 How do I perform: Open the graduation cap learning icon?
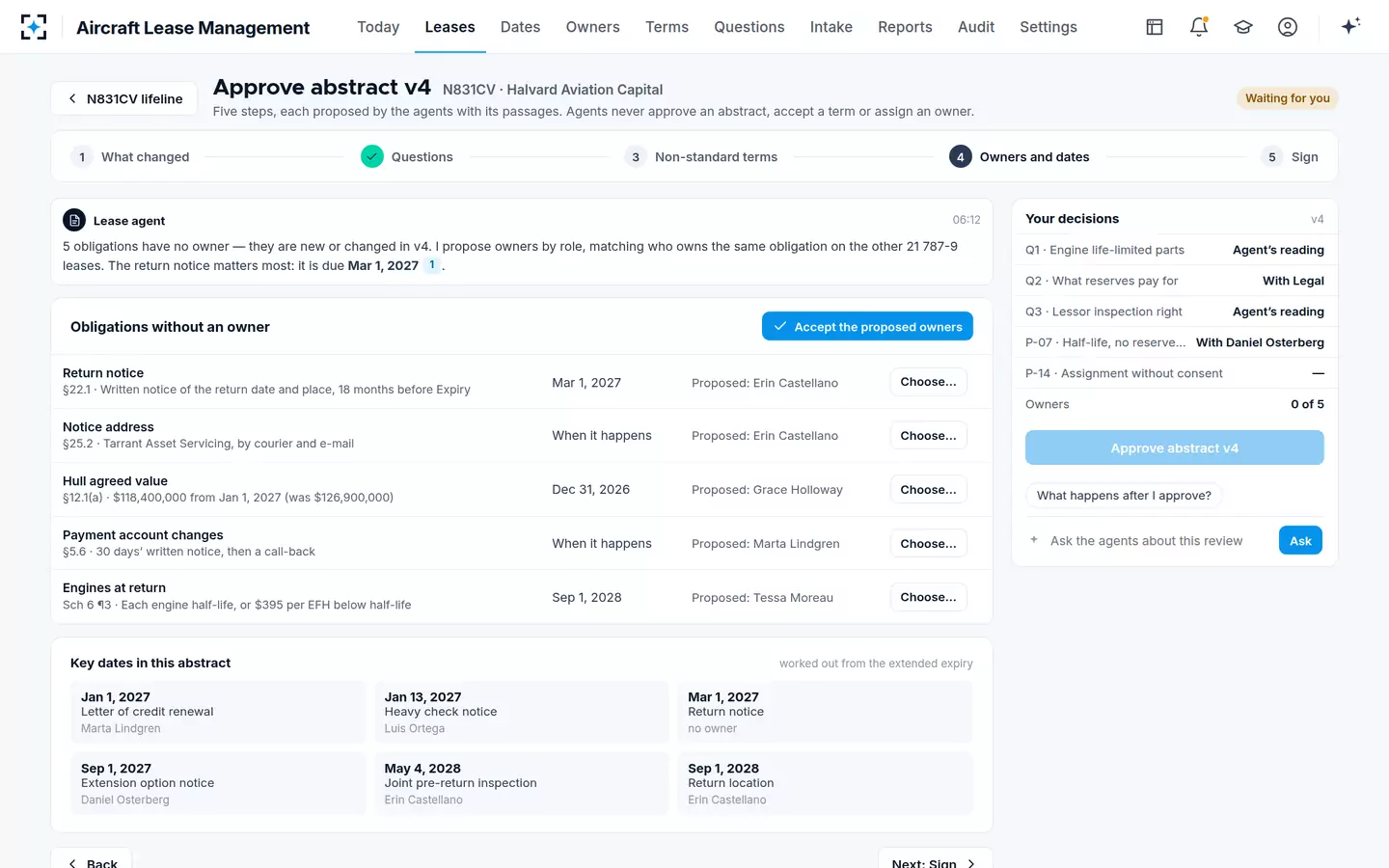tap(1243, 27)
